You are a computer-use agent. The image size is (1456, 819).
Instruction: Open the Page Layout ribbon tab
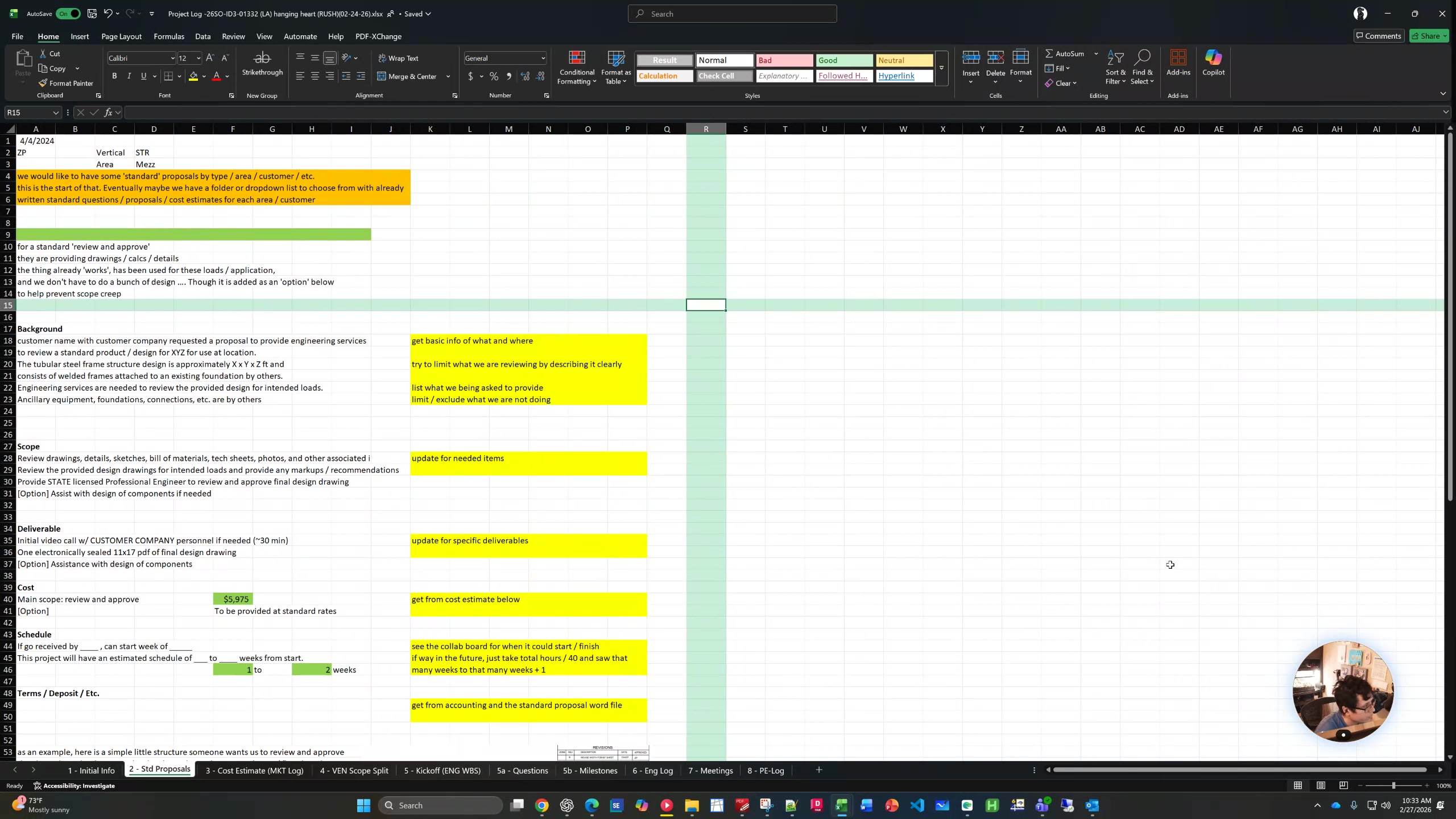tap(121, 36)
